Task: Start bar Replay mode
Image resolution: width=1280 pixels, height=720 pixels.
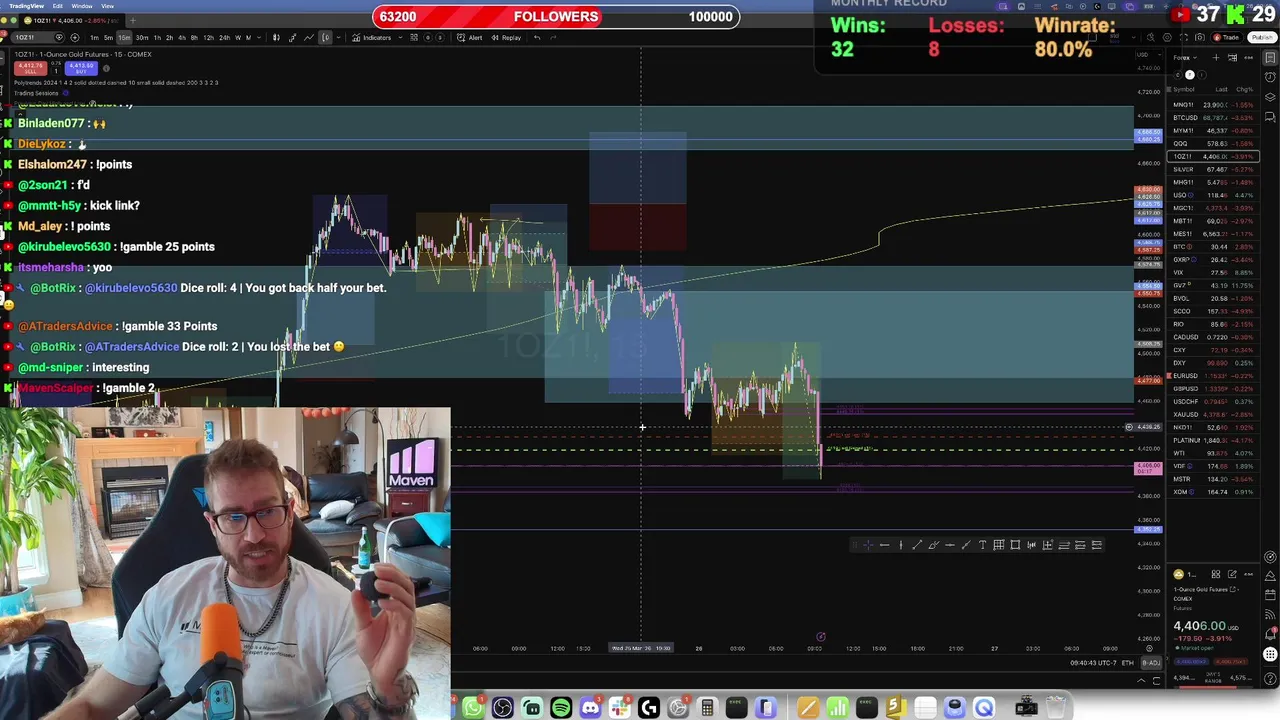Action: click(x=506, y=37)
